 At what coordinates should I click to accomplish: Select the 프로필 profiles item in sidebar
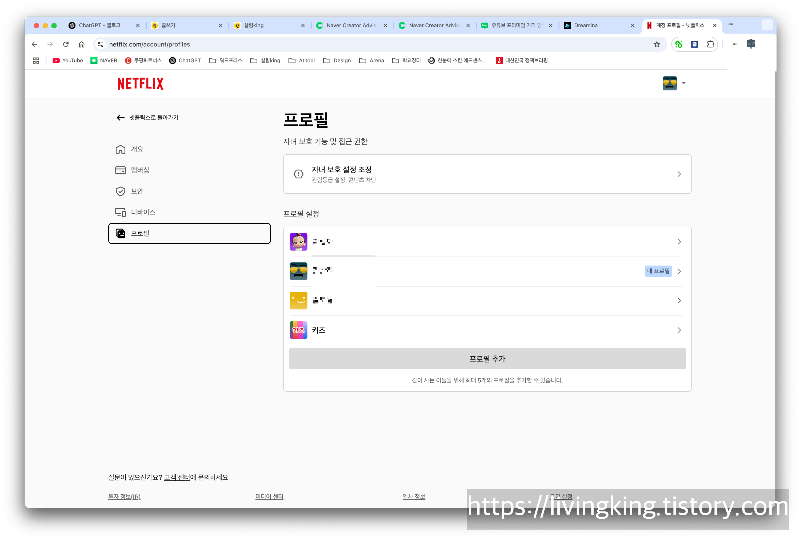tap(189, 233)
